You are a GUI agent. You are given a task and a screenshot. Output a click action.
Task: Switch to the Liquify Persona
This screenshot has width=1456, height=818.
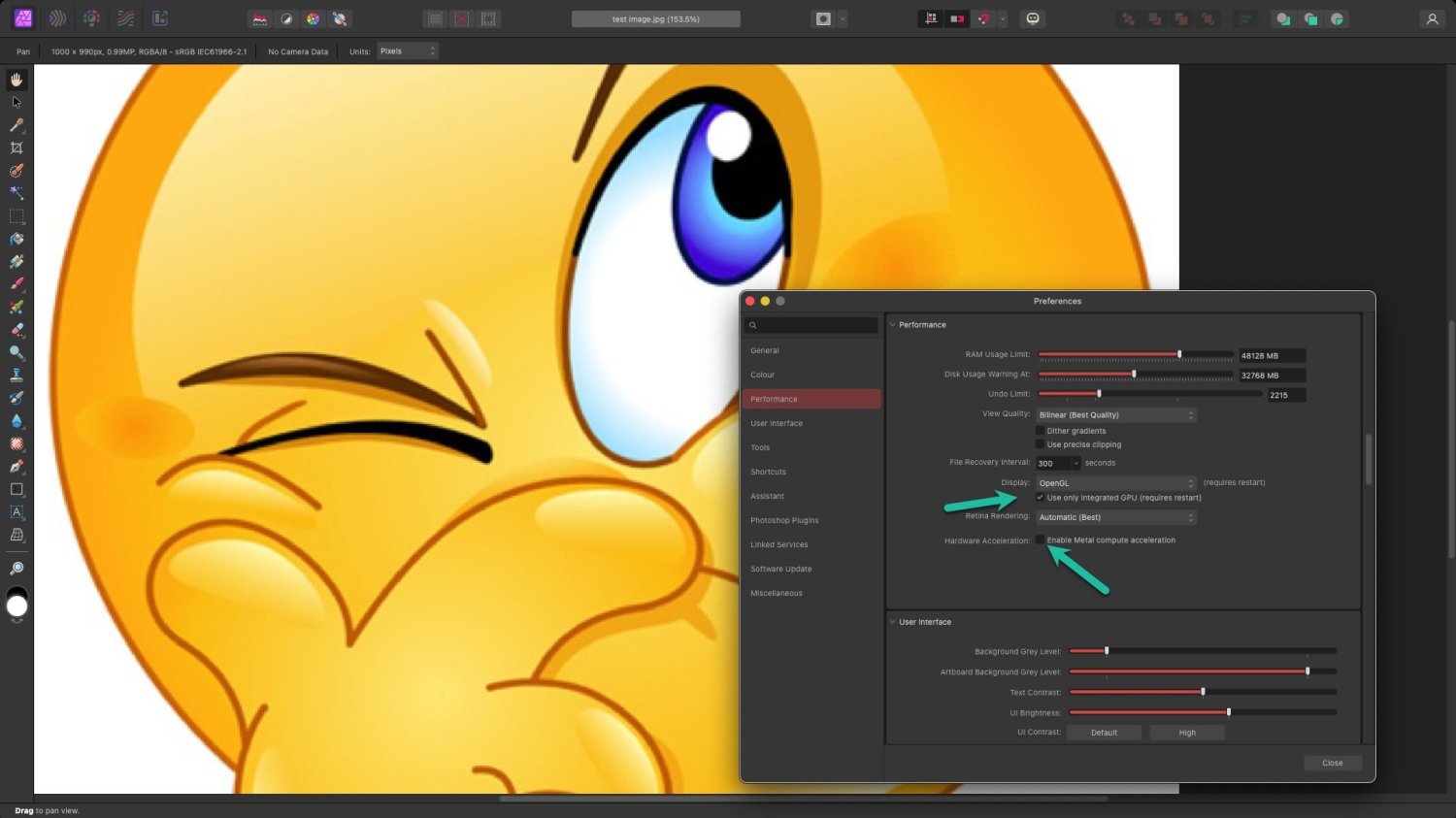point(57,18)
